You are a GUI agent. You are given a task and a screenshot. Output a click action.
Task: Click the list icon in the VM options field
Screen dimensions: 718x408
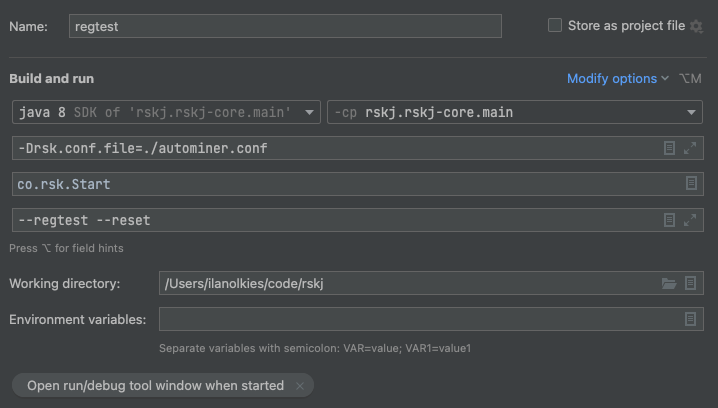coord(670,148)
